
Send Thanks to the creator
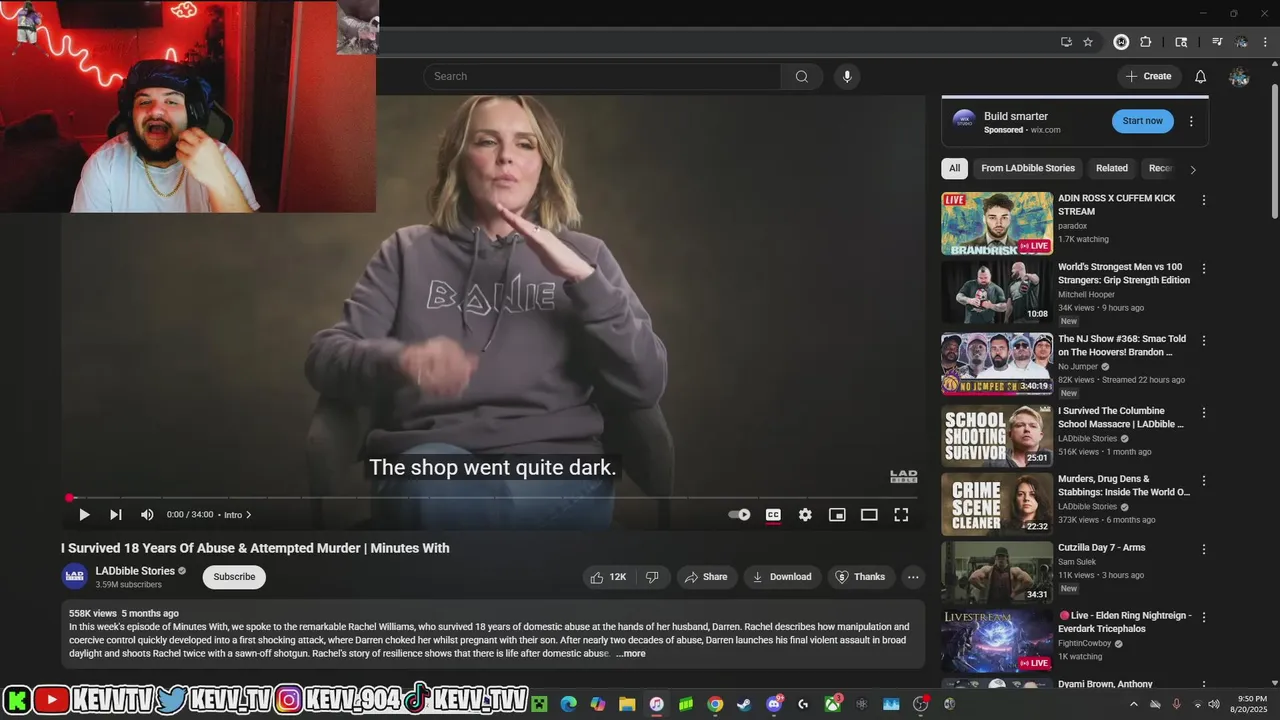(860, 577)
